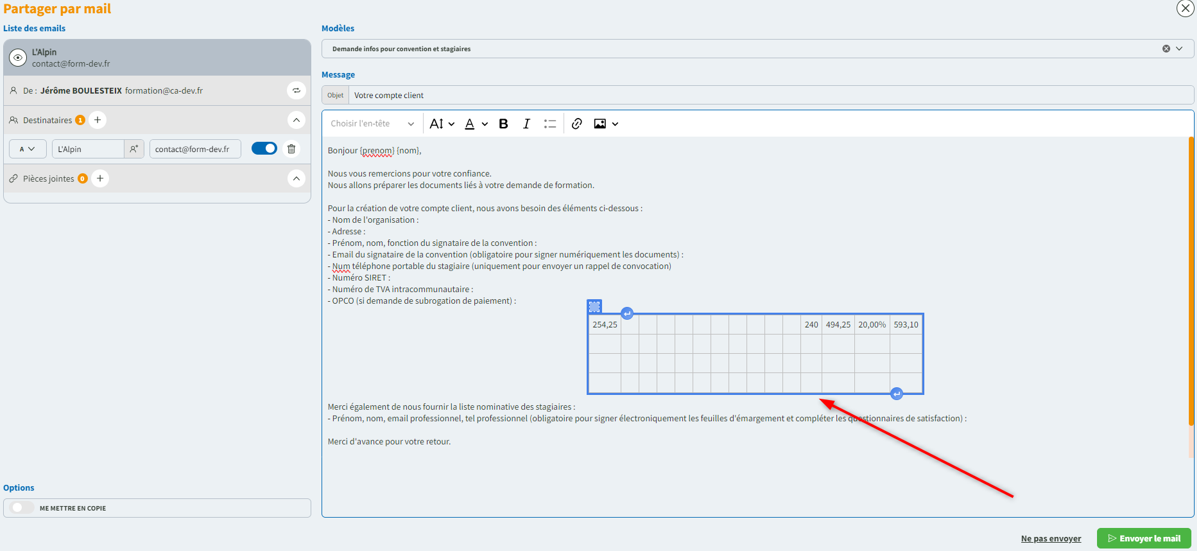This screenshot has width=1197, height=551.
Task: Toggle off the L'Alpin recipient switch
Action: pyautogui.click(x=264, y=149)
